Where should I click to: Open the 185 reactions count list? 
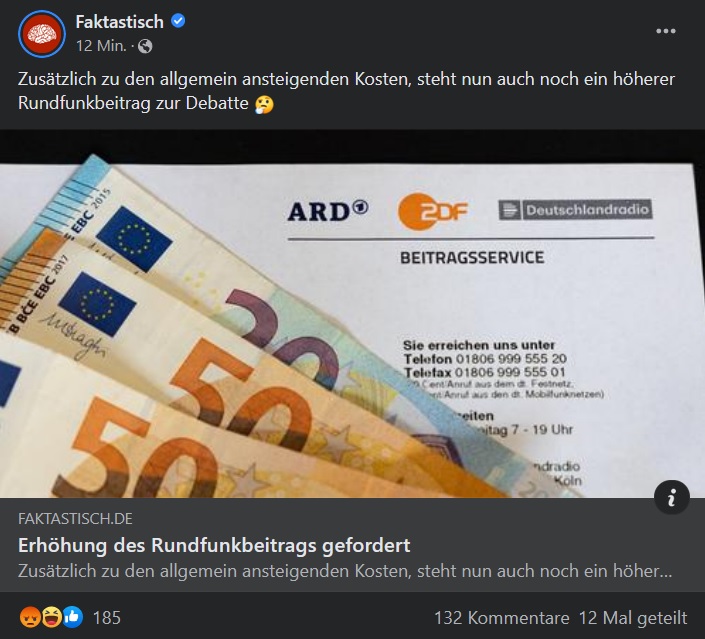[x=107, y=618]
